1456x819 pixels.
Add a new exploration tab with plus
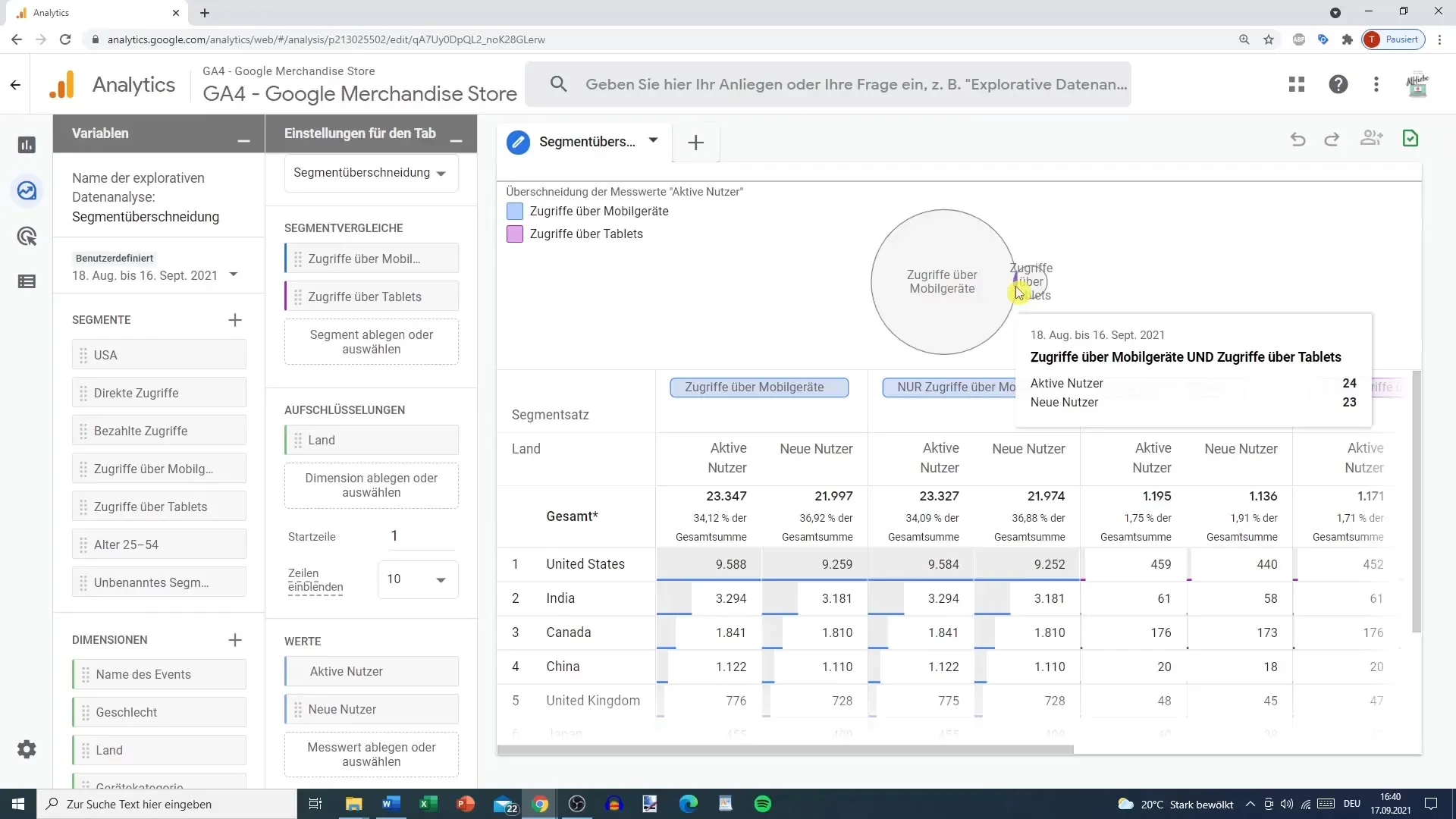pyautogui.click(x=695, y=143)
